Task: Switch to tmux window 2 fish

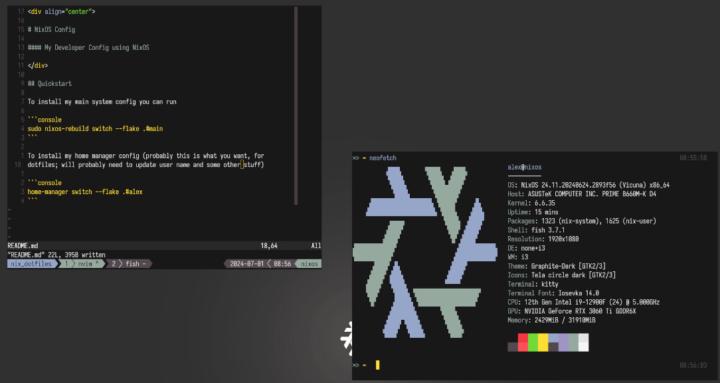Action: 130,264
